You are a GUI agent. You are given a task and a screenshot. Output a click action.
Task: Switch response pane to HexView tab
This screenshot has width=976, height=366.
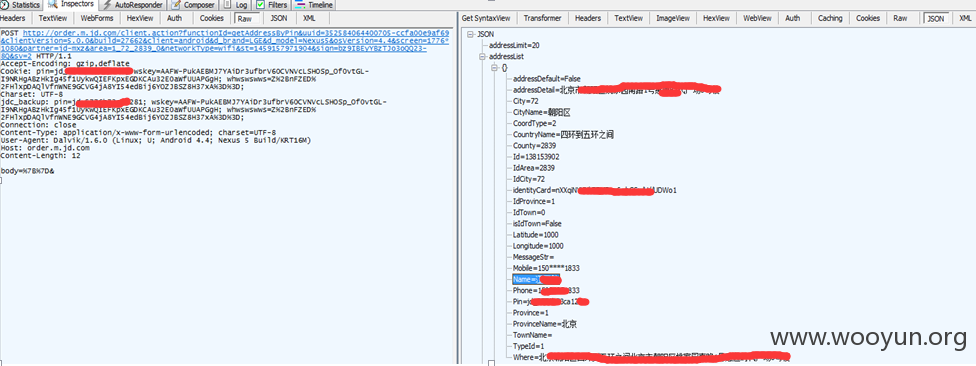coord(716,18)
